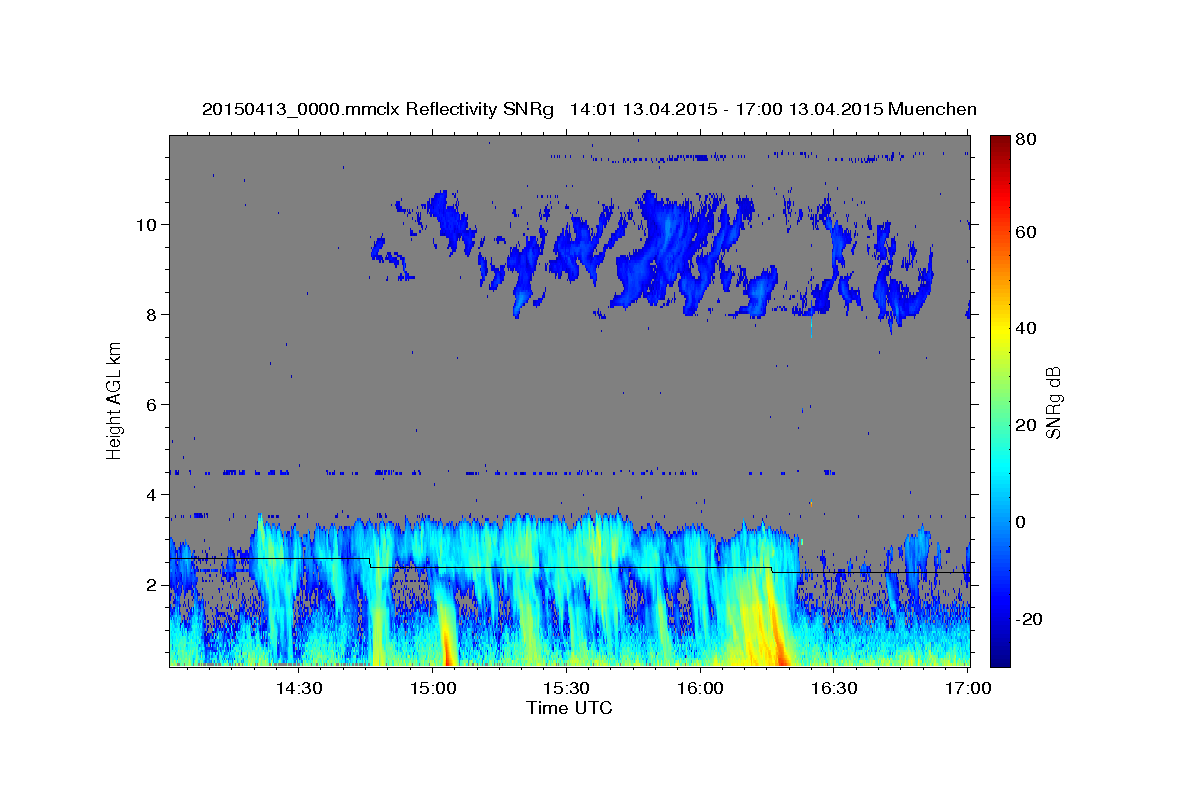Click the 'SNRg dB' colorbar label
This screenshot has width=1200, height=800.
1052,400
